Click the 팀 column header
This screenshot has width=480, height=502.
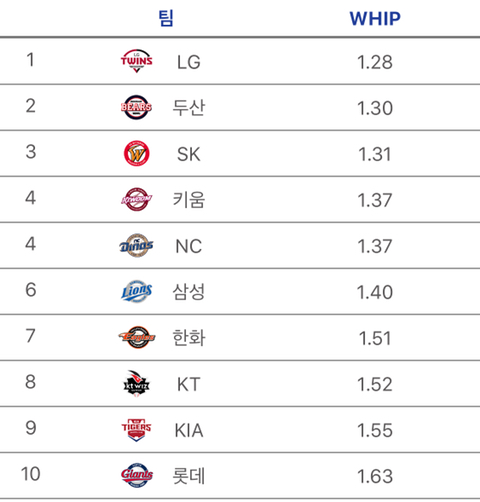pos(166,18)
